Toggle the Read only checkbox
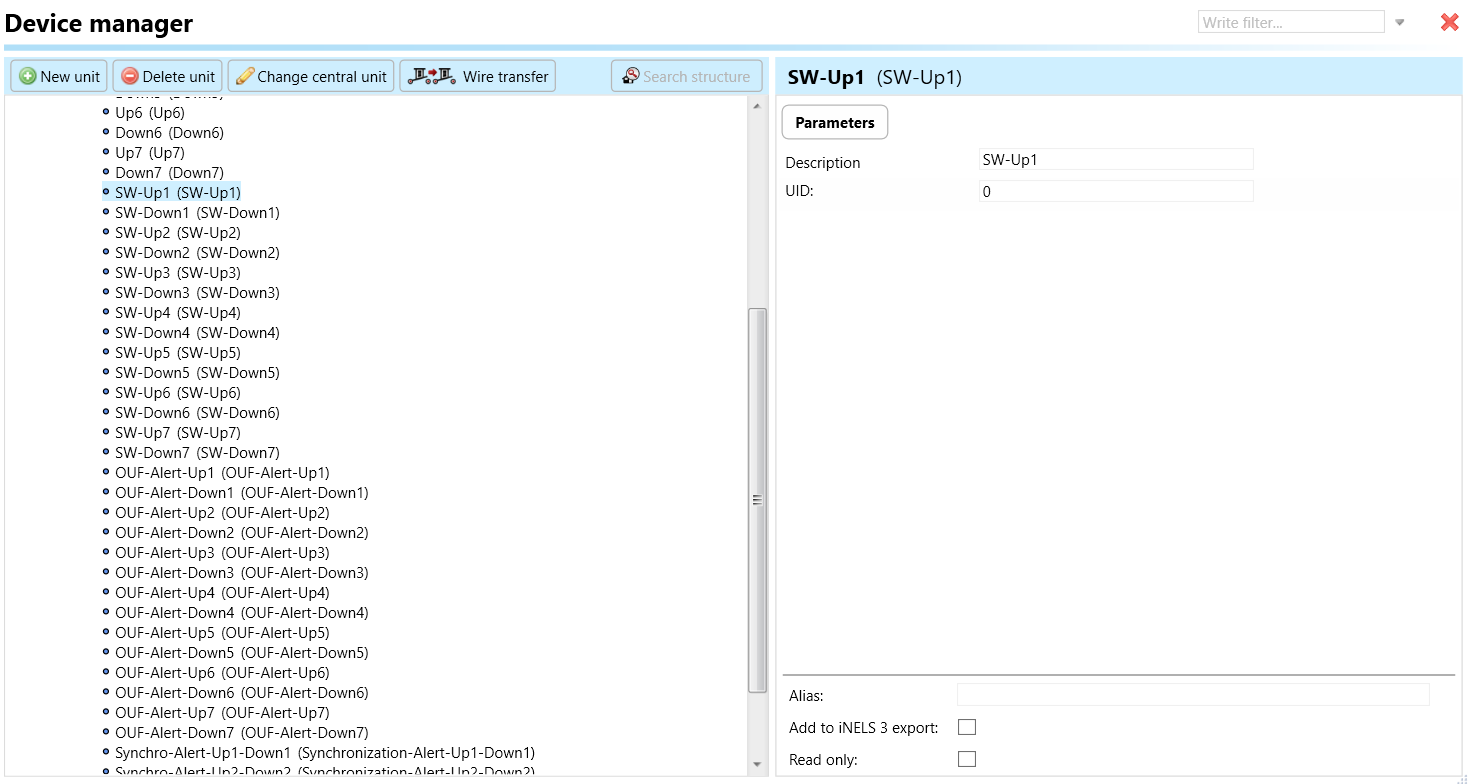1468x784 pixels. click(966, 759)
